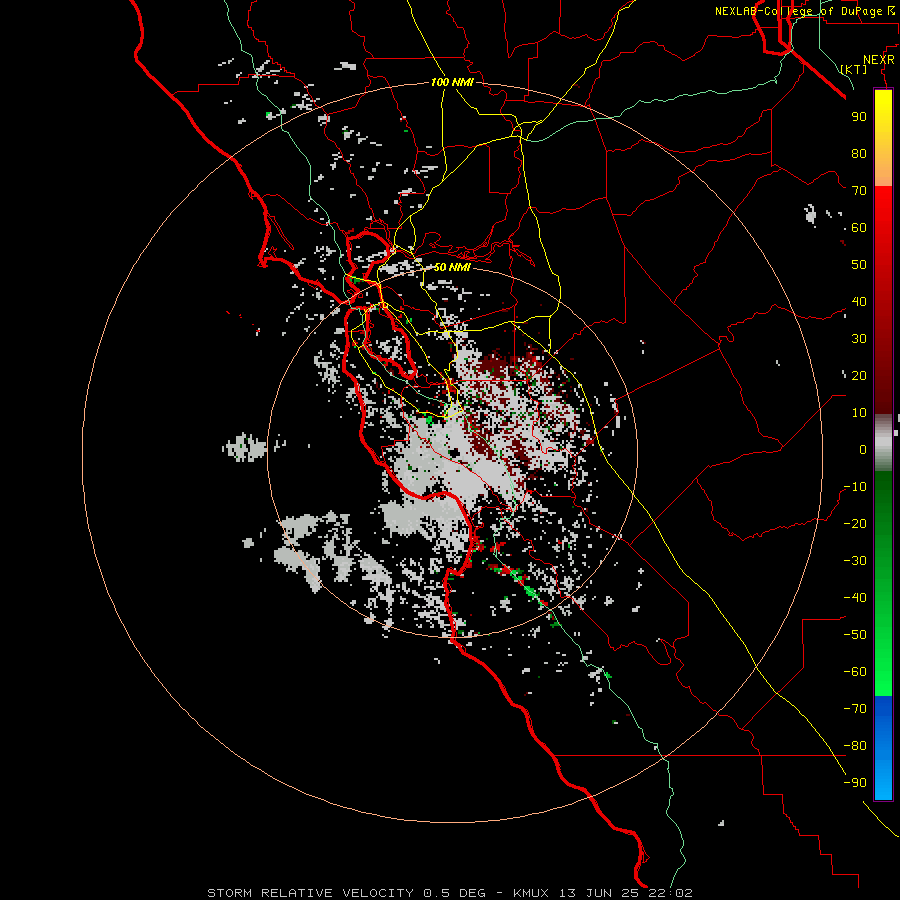Click the NEXLAB-College of DuPage credit text
The image size is (900, 900).
point(807,11)
